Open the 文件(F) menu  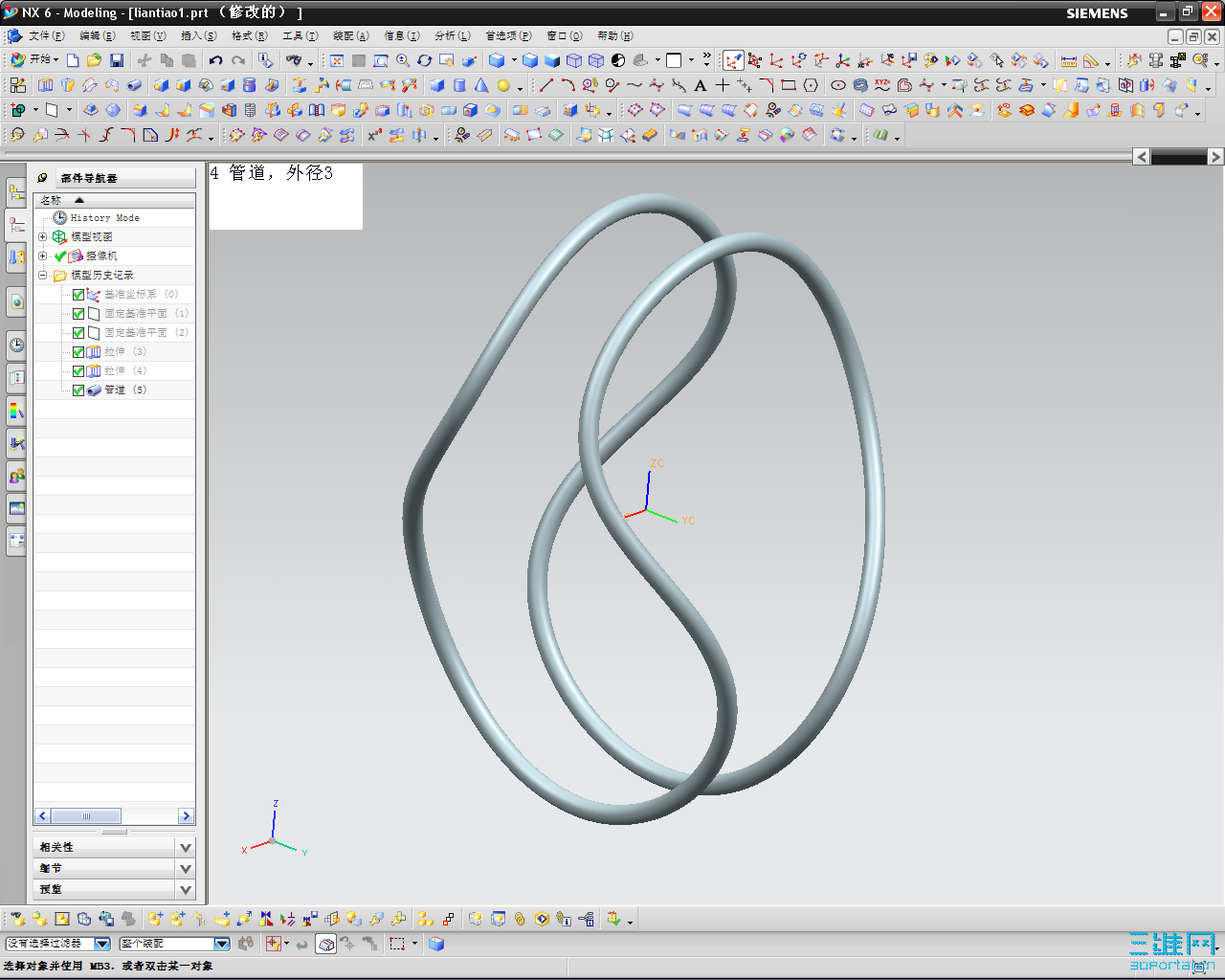point(46,35)
